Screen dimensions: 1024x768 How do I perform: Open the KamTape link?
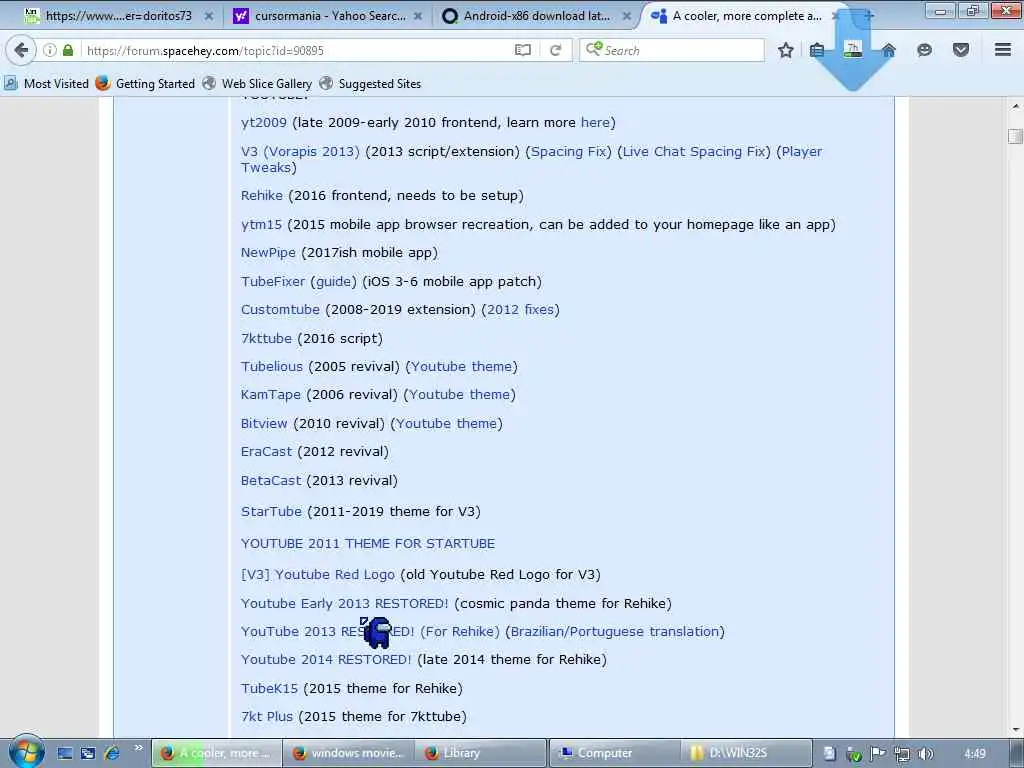[x=270, y=394]
